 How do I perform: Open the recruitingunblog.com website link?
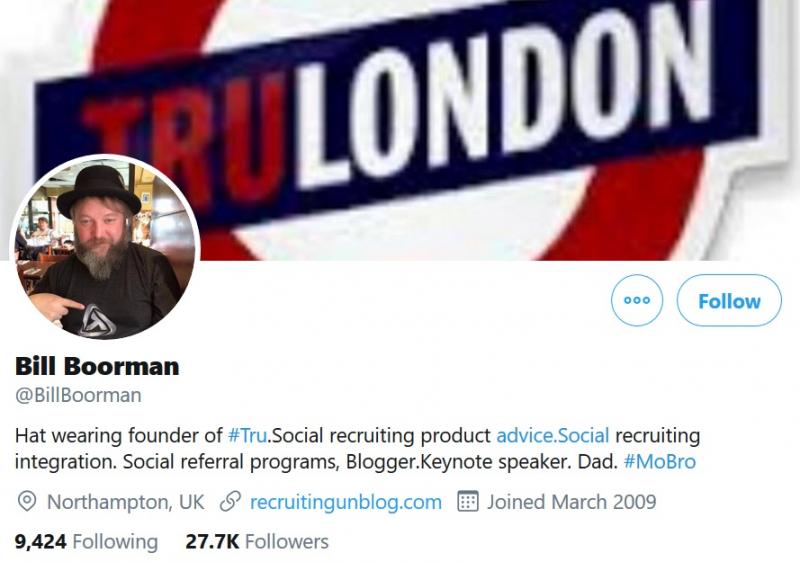tap(345, 501)
